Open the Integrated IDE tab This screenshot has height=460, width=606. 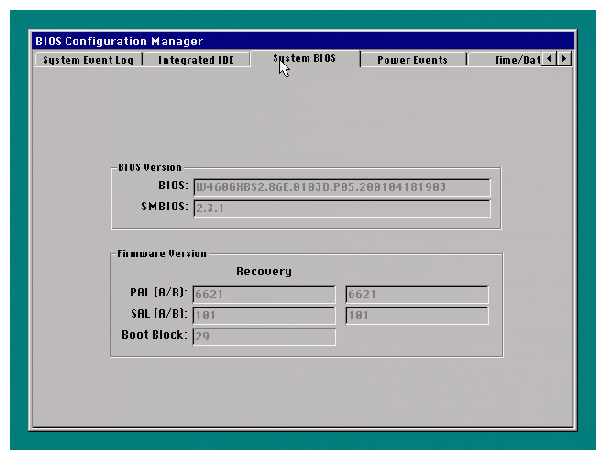(x=196, y=60)
